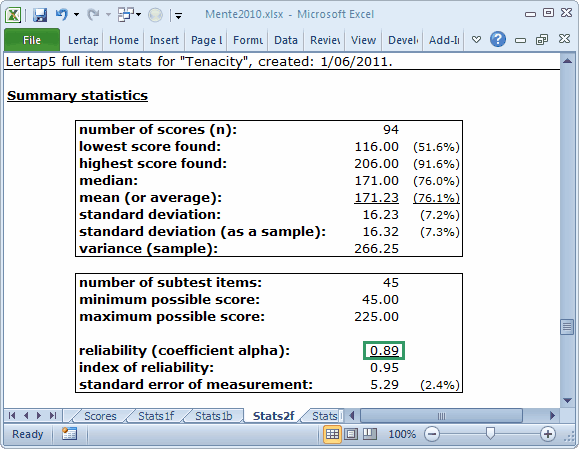The width and height of the screenshot is (579, 449).
Task: Open the Insert ribbon tab
Action: coord(164,40)
